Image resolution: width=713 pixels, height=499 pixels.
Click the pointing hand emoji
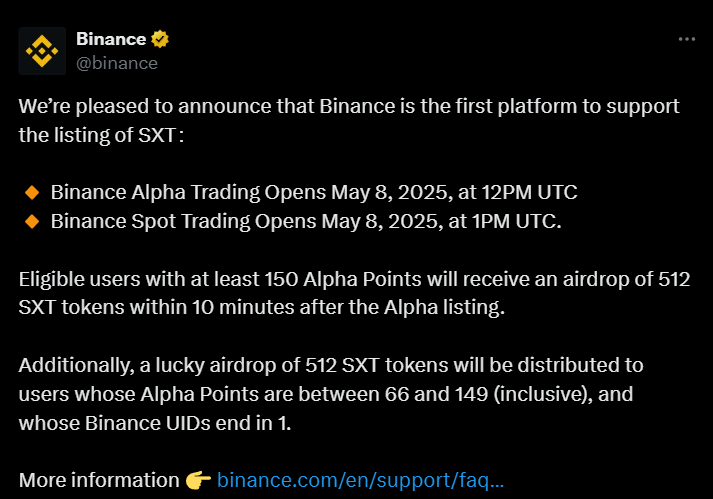198,480
